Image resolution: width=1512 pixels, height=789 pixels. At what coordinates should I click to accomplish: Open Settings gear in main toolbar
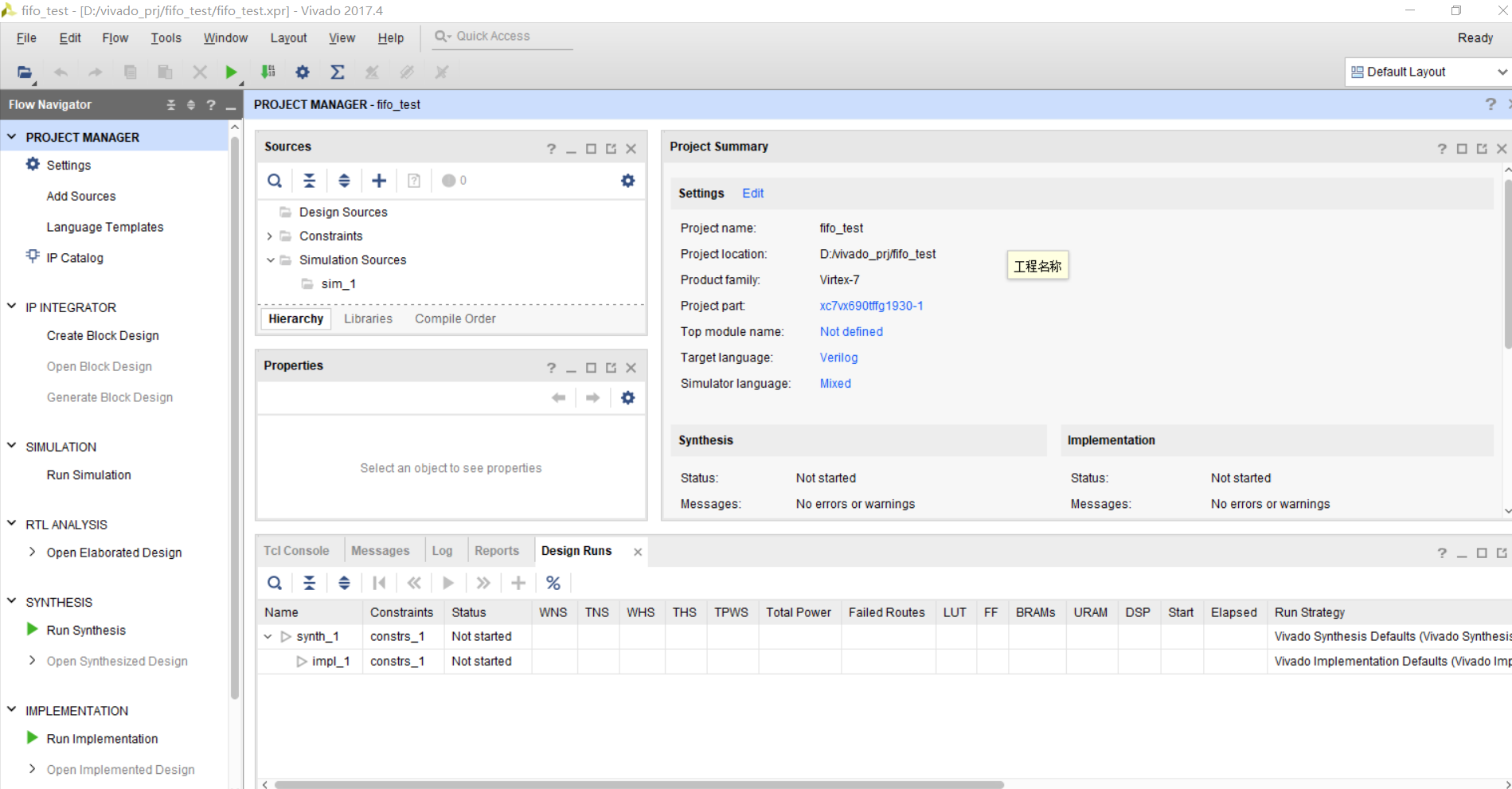click(x=303, y=72)
